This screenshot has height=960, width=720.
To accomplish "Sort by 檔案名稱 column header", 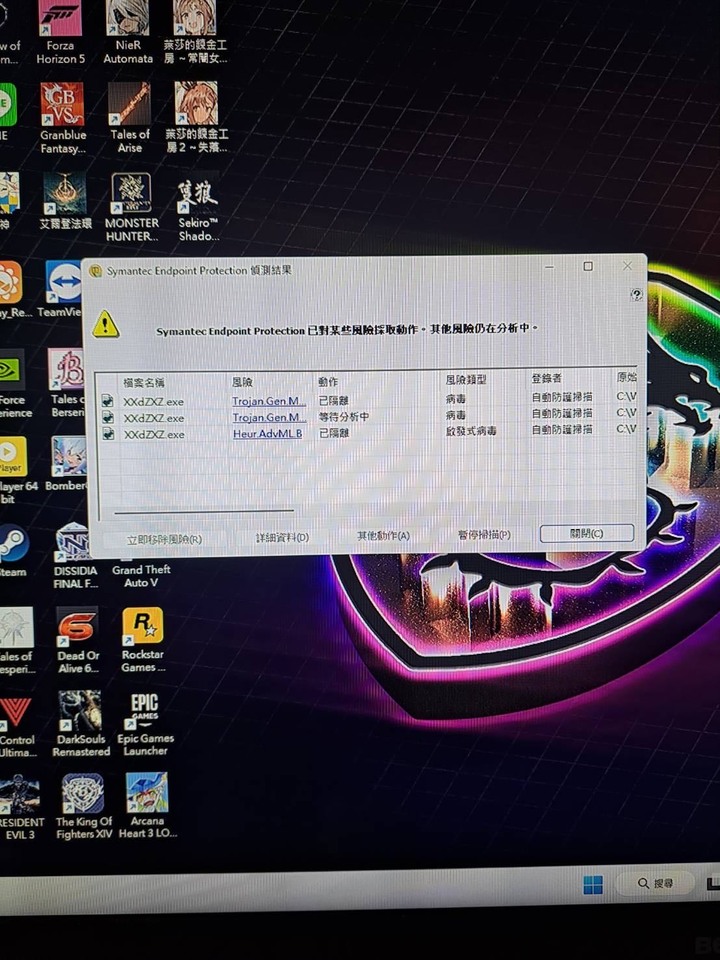I will 143,383.
